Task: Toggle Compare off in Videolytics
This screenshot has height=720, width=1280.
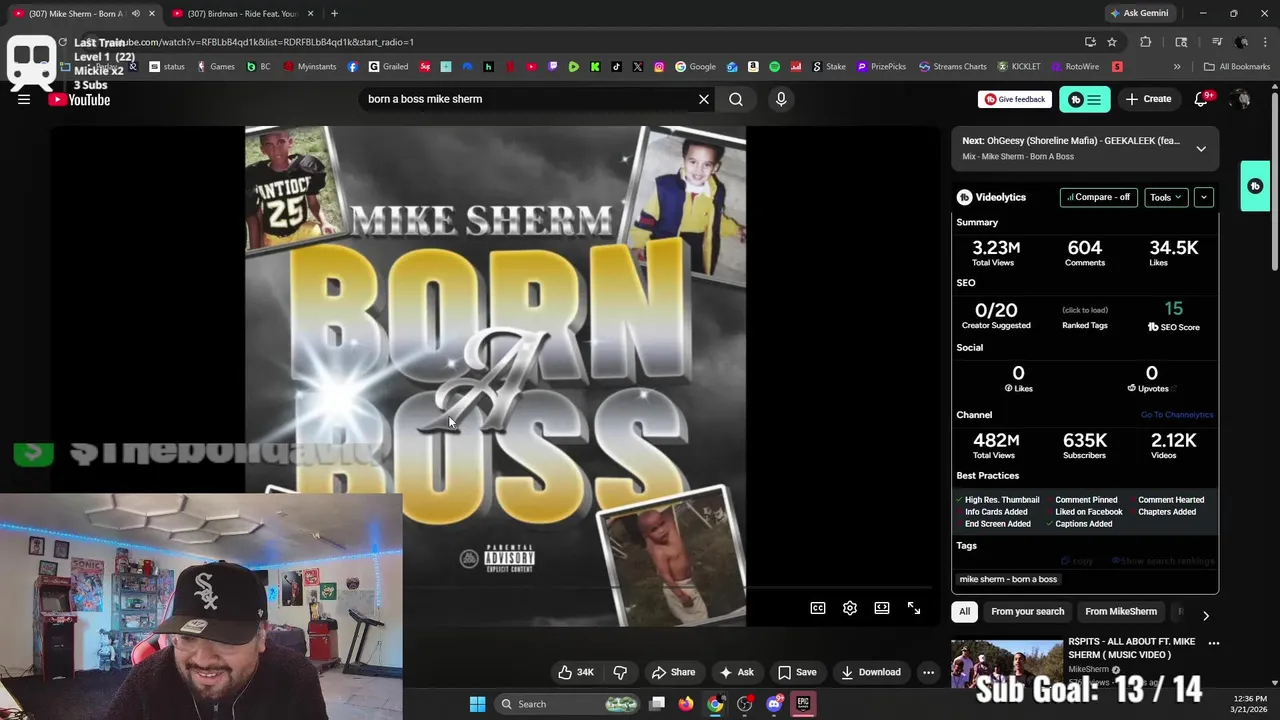Action: coord(1098,197)
